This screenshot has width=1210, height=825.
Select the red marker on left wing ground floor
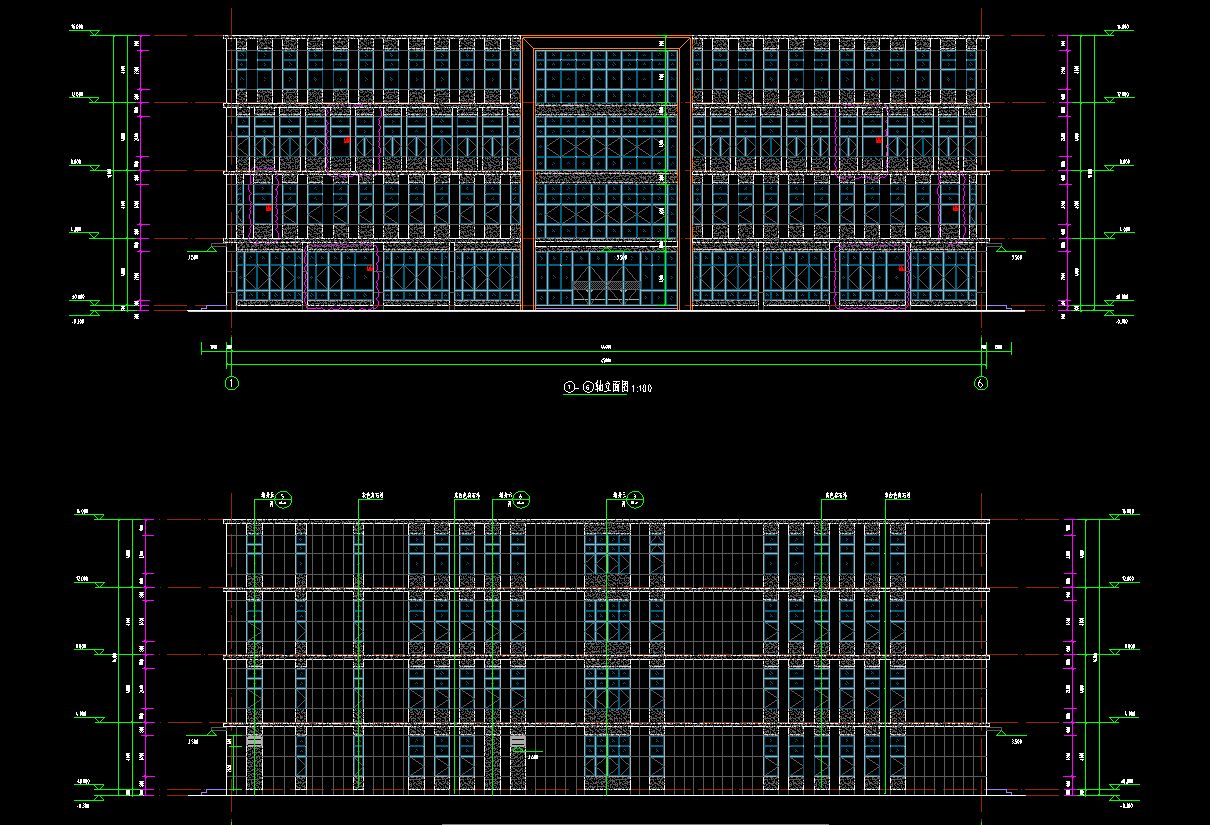(370, 269)
